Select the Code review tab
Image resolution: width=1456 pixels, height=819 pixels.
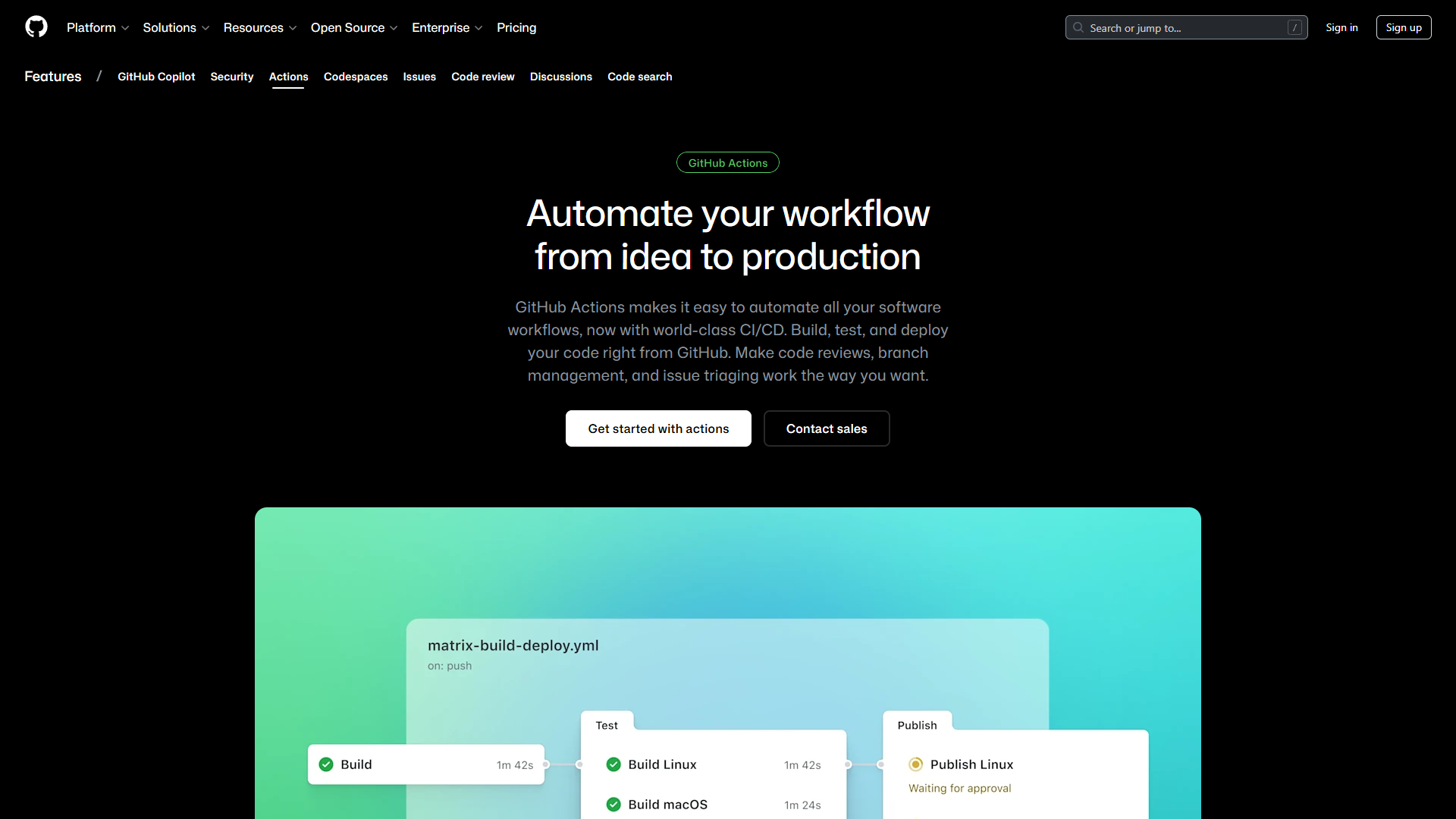click(x=483, y=77)
